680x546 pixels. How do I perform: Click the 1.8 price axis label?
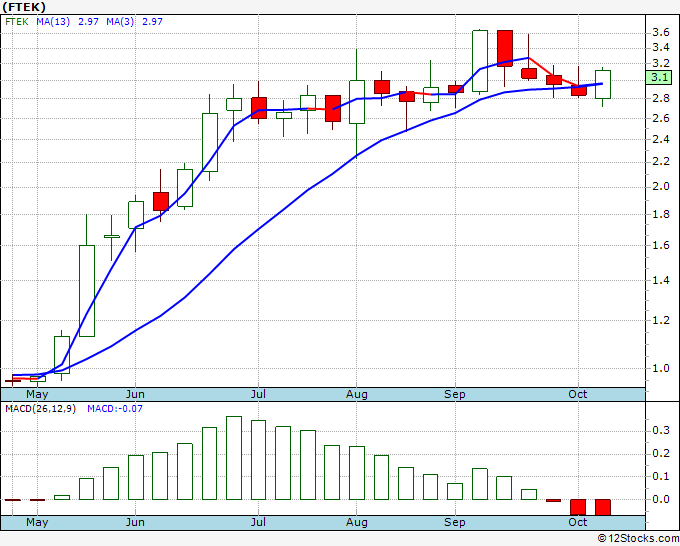point(660,215)
